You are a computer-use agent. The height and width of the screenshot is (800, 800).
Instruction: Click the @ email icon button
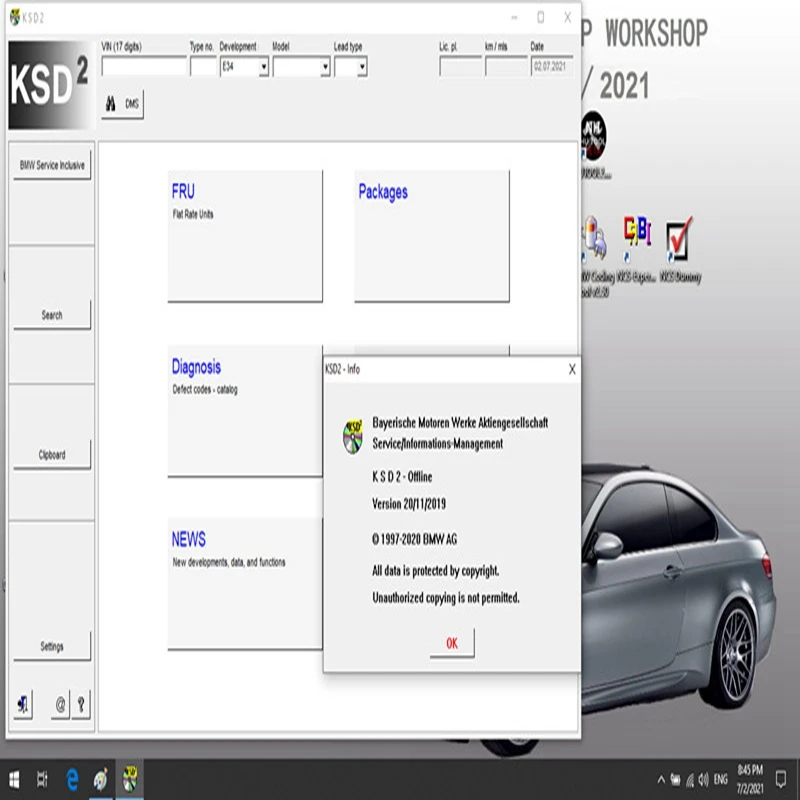60,705
